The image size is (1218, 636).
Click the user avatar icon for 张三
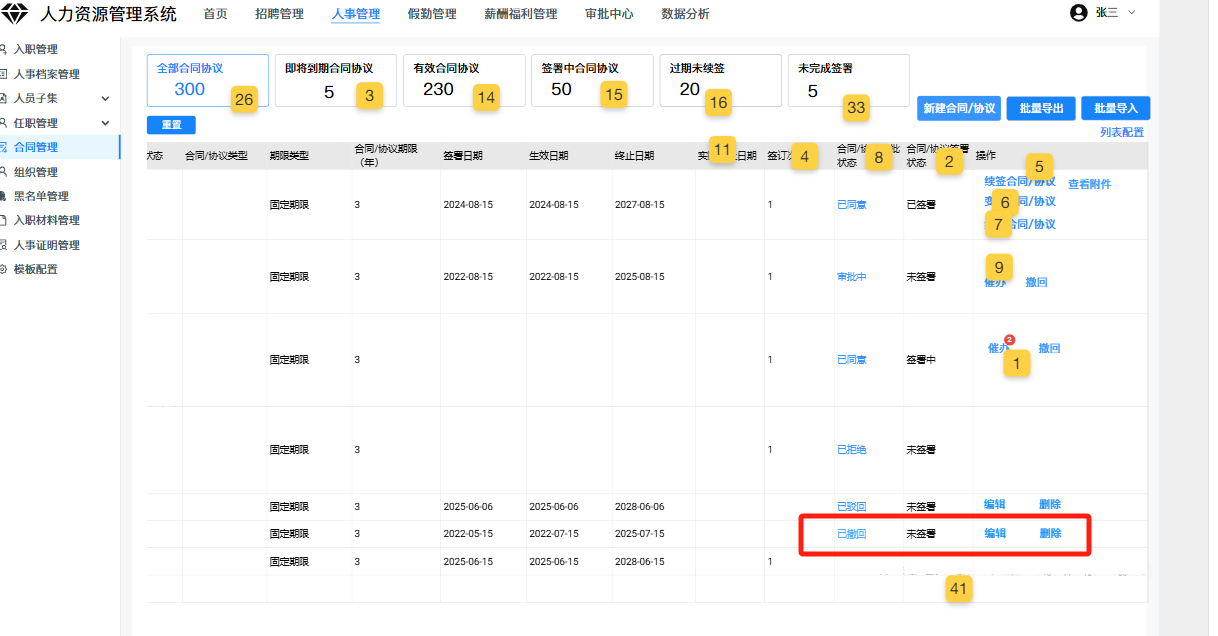(x=1078, y=13)
